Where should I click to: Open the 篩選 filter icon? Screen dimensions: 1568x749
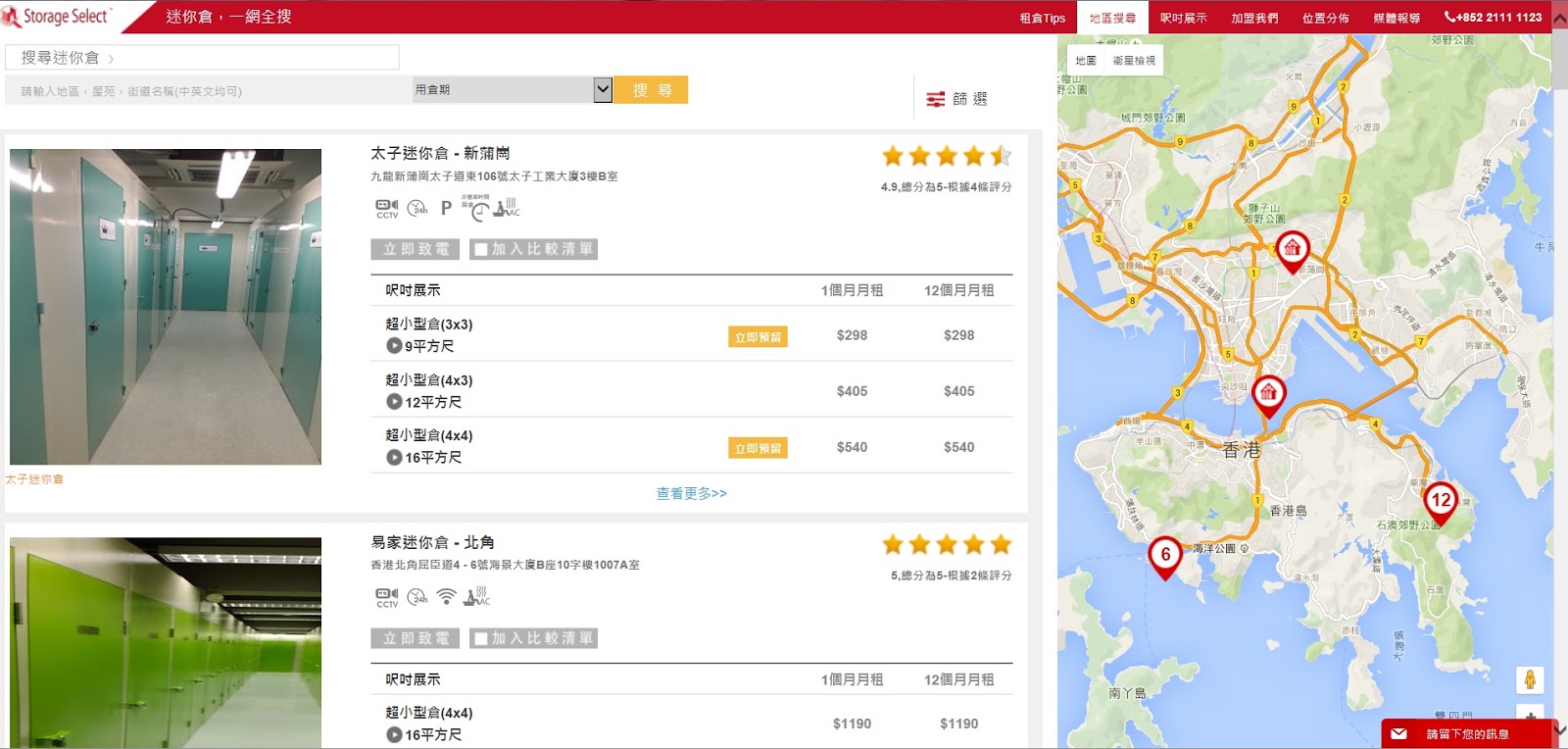pyautogui.click(x=936, y=99)
